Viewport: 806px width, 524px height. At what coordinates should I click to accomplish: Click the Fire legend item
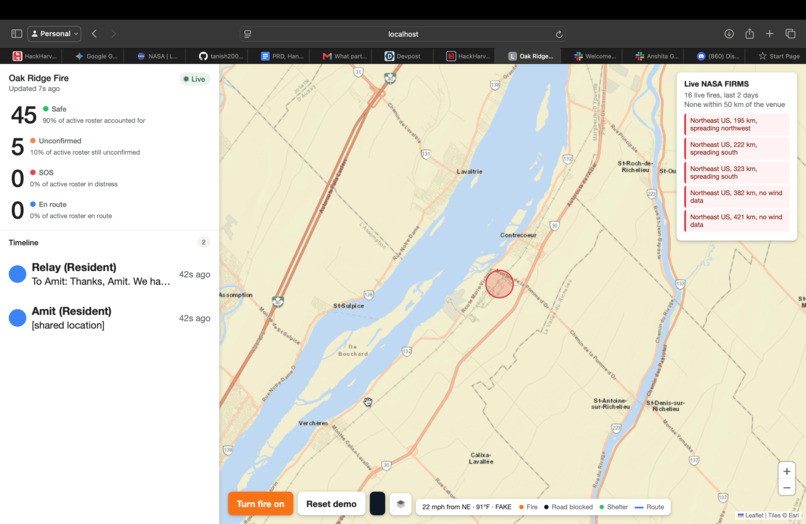pyautogui.click(x=528, y=507)
